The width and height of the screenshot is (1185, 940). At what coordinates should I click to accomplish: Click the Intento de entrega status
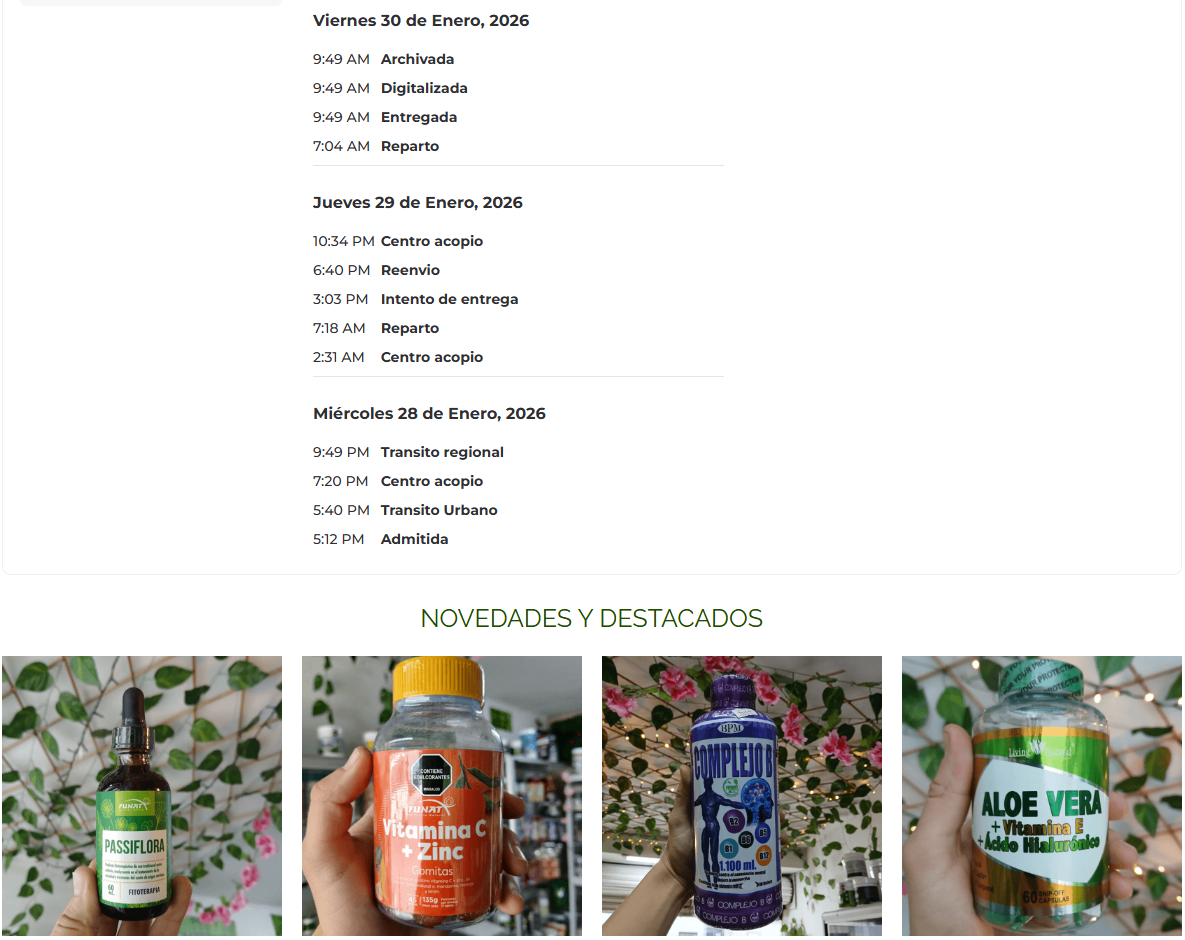click(450, 299)
